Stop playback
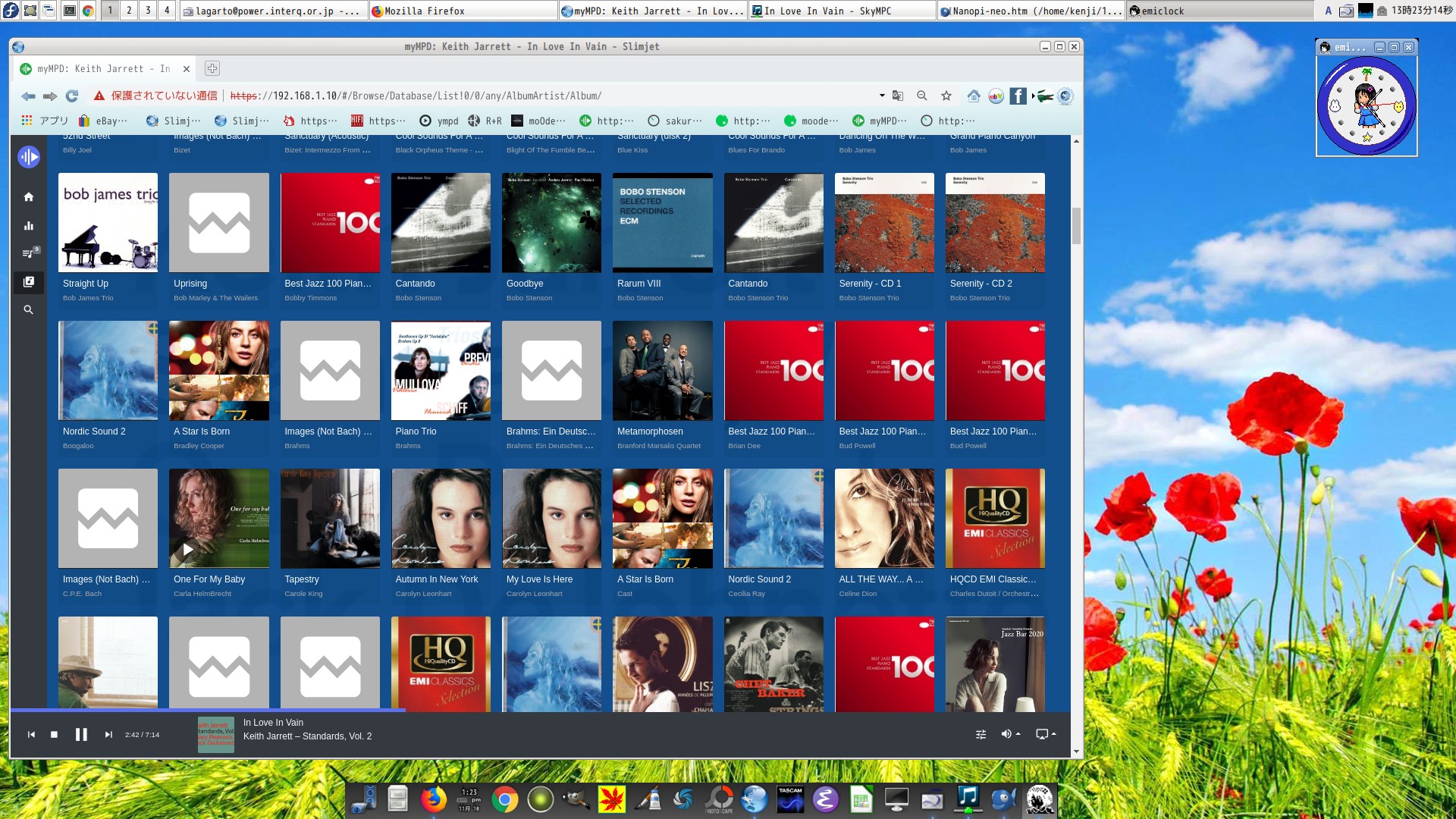Image resolution: width=1456 pixels, height=819 pixels. (54, 734)
